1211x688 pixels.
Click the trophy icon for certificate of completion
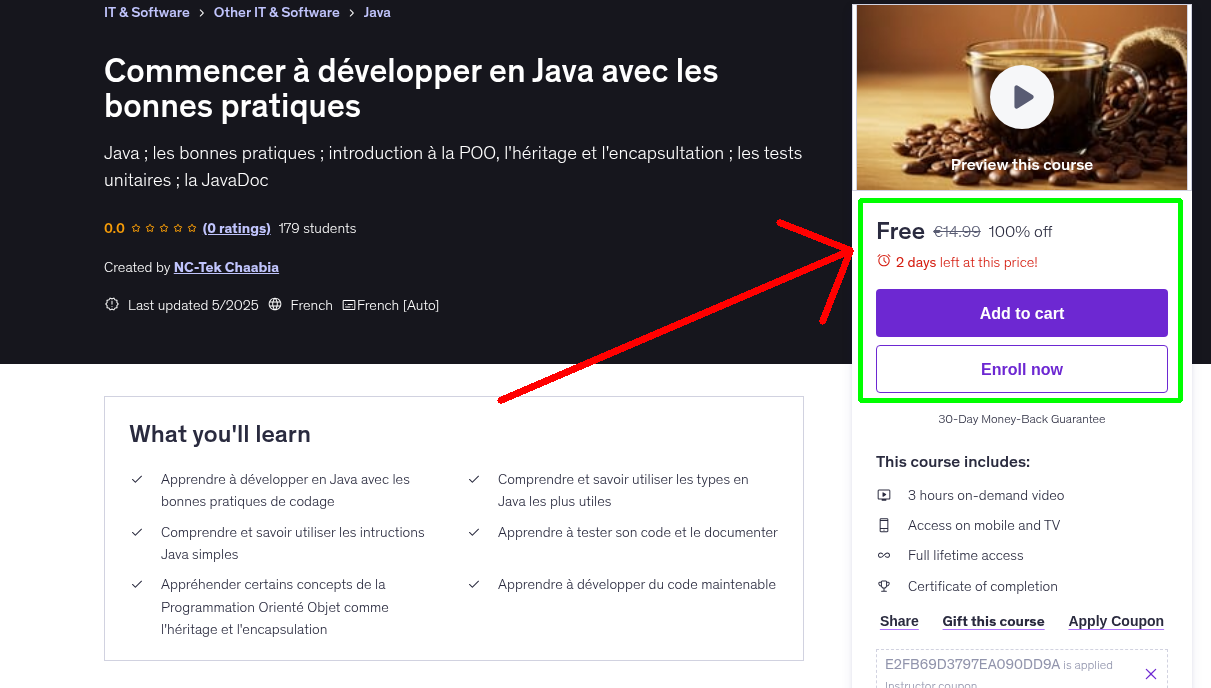pyautogui.click(x=885, y=586)
